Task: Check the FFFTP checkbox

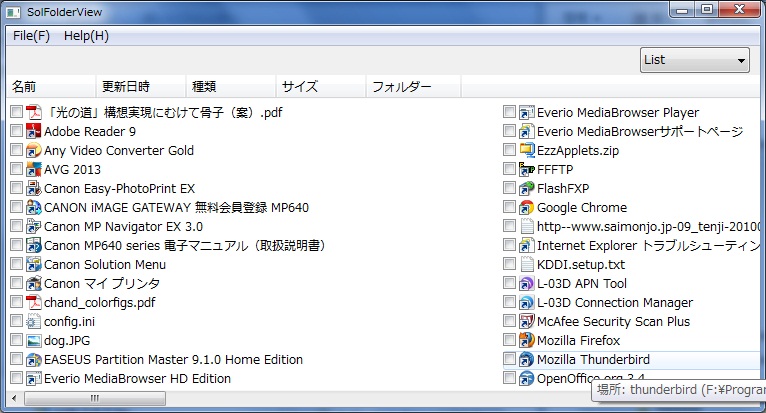Action: click(509, 169)
